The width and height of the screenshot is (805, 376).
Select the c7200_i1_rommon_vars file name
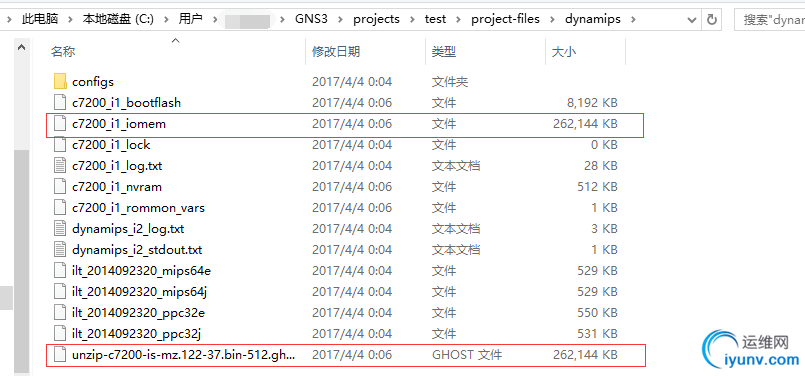pos(138,208)
